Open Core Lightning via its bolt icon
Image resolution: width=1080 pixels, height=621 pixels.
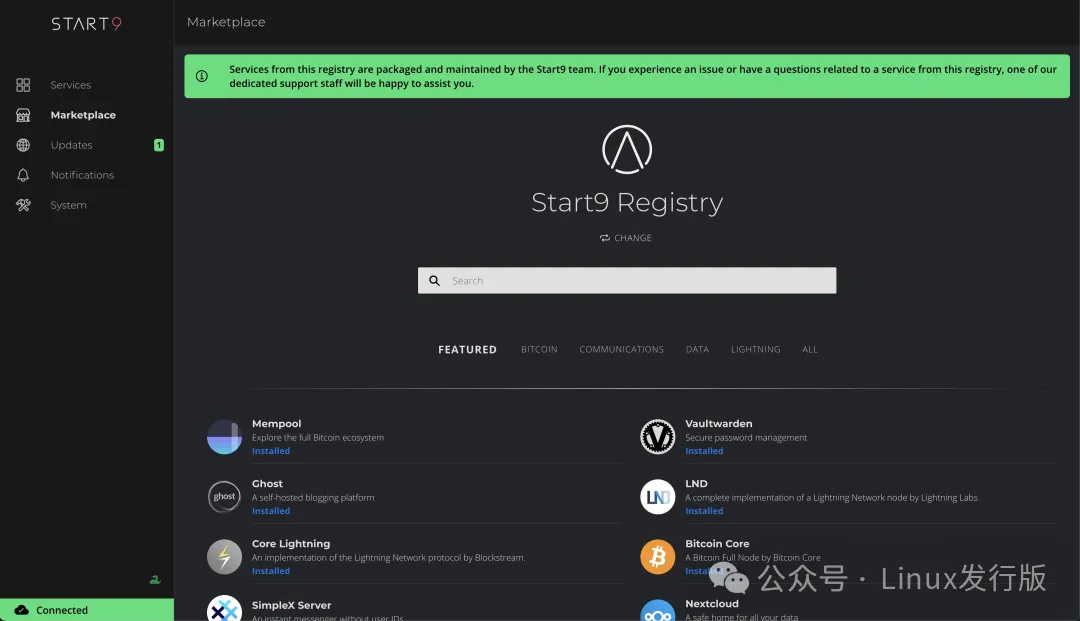[225, 556]
